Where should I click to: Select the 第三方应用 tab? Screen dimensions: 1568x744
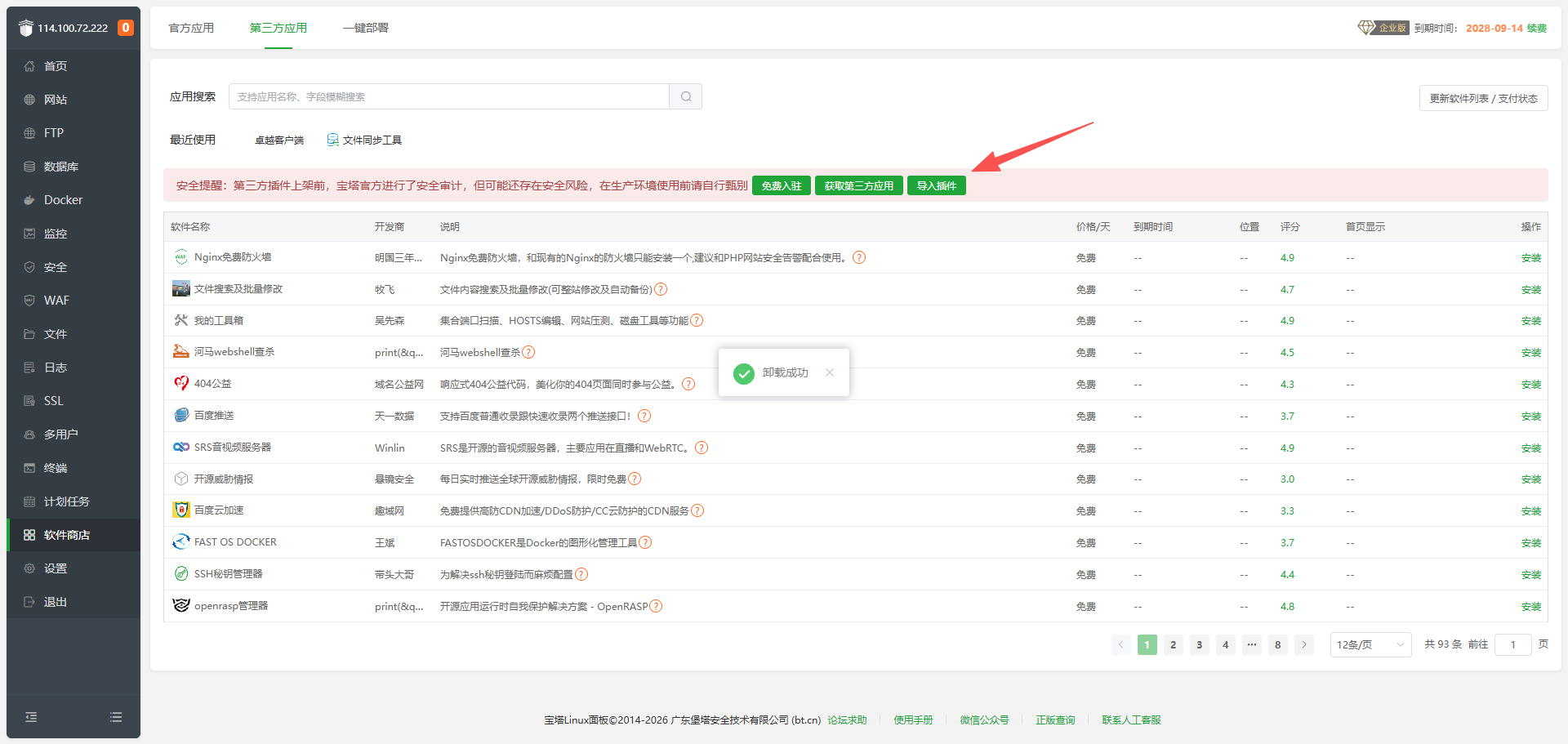278,28
